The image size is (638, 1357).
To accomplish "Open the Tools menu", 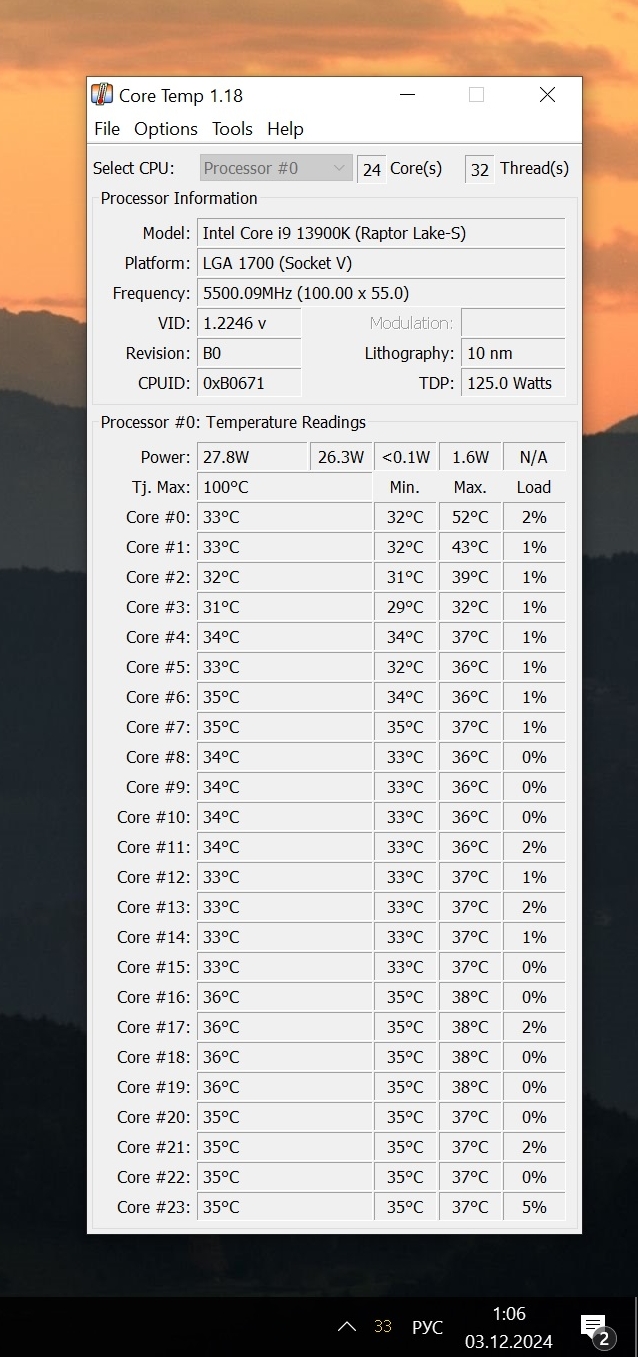I will coord(232,129).
